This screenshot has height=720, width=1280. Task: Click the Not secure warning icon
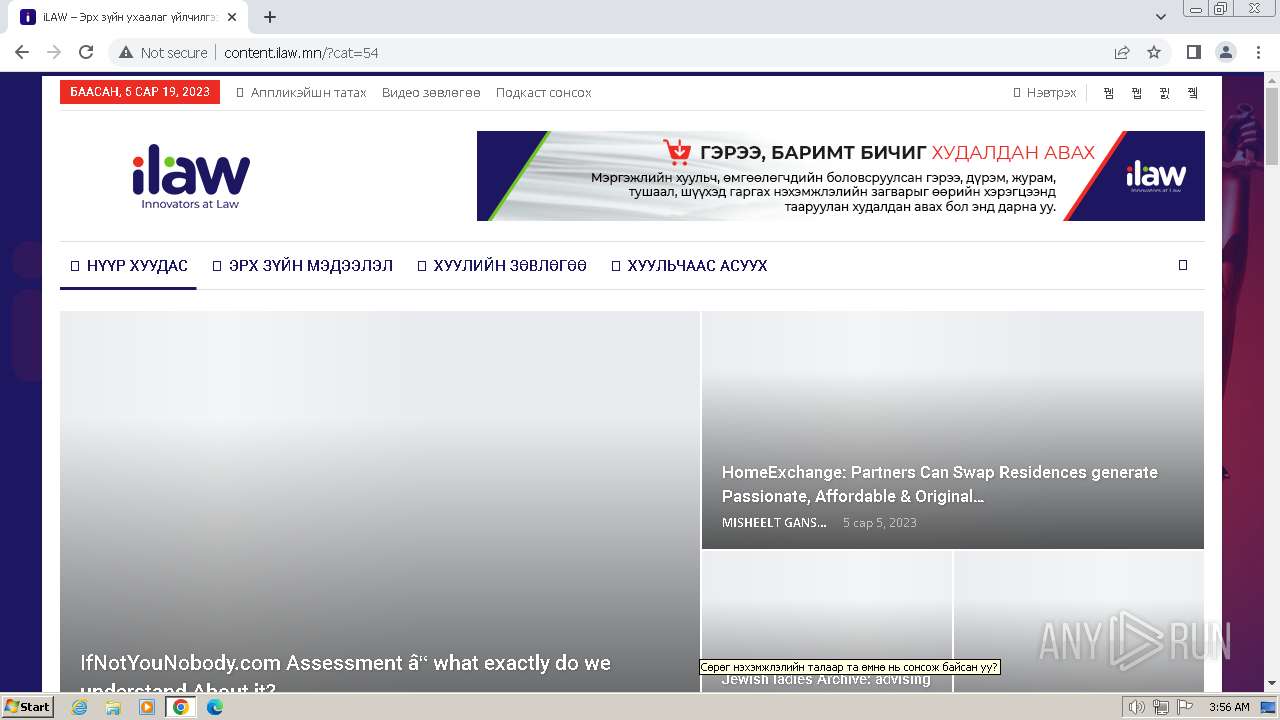125,52
